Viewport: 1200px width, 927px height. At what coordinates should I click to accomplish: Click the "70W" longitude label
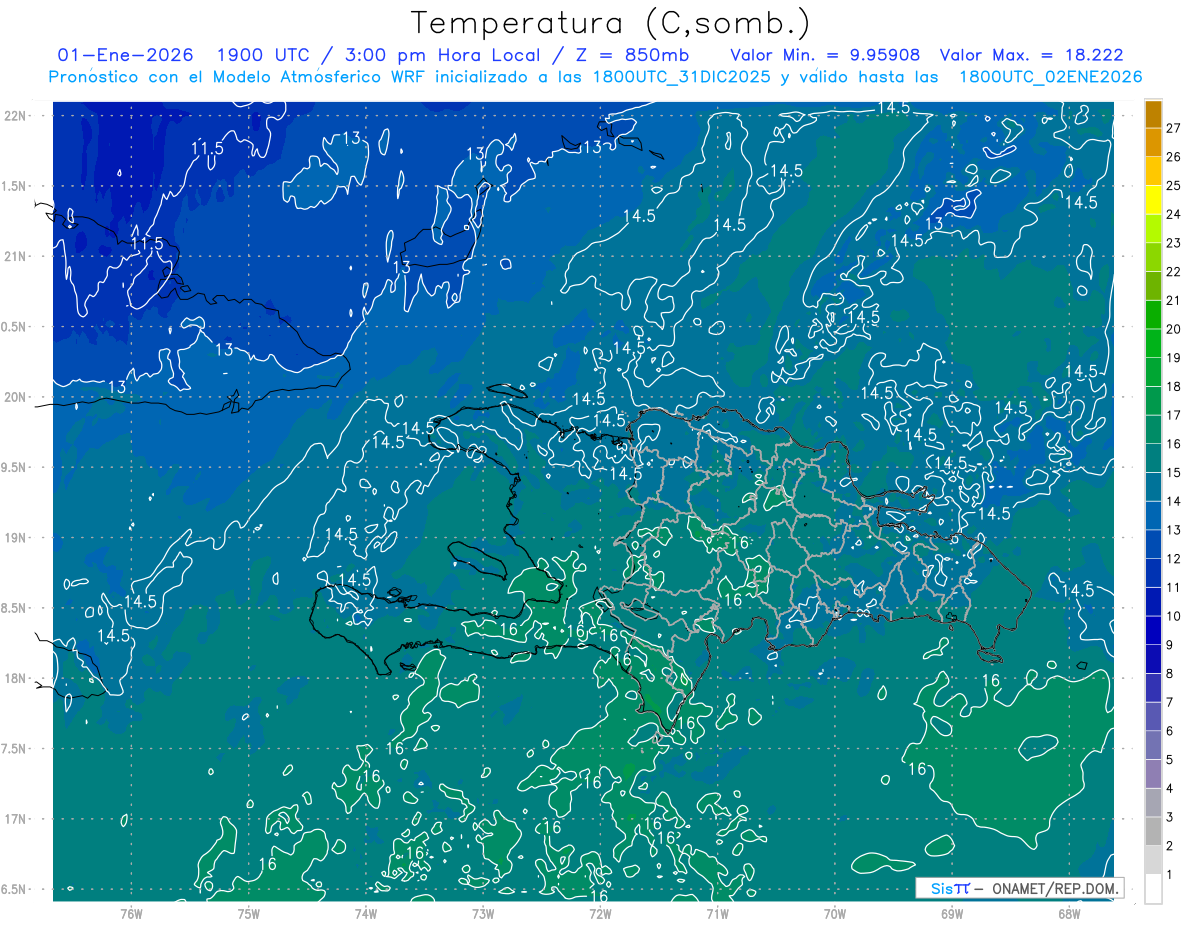(834, 913)
